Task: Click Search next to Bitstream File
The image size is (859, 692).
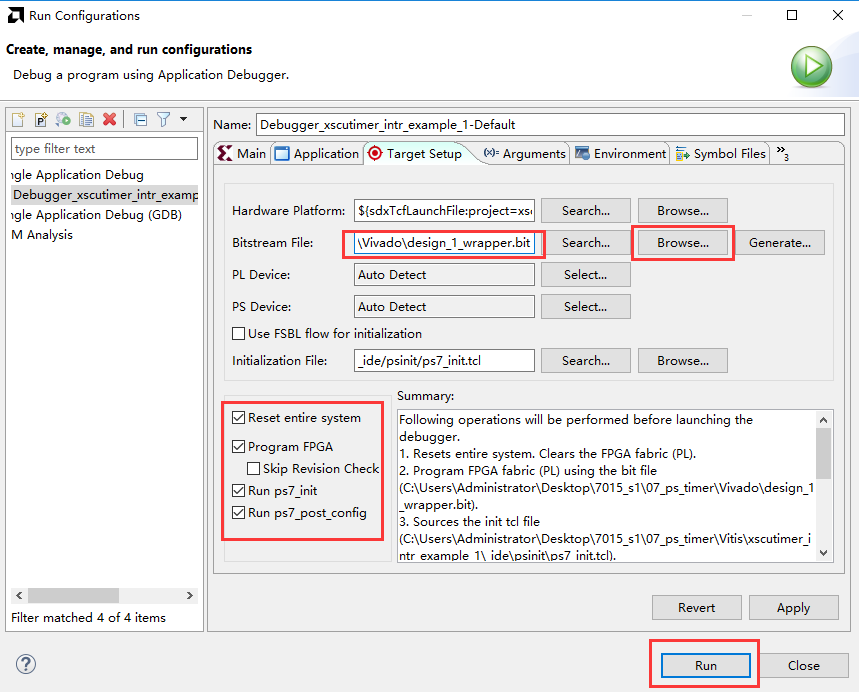Action: (x=586, y=243)
